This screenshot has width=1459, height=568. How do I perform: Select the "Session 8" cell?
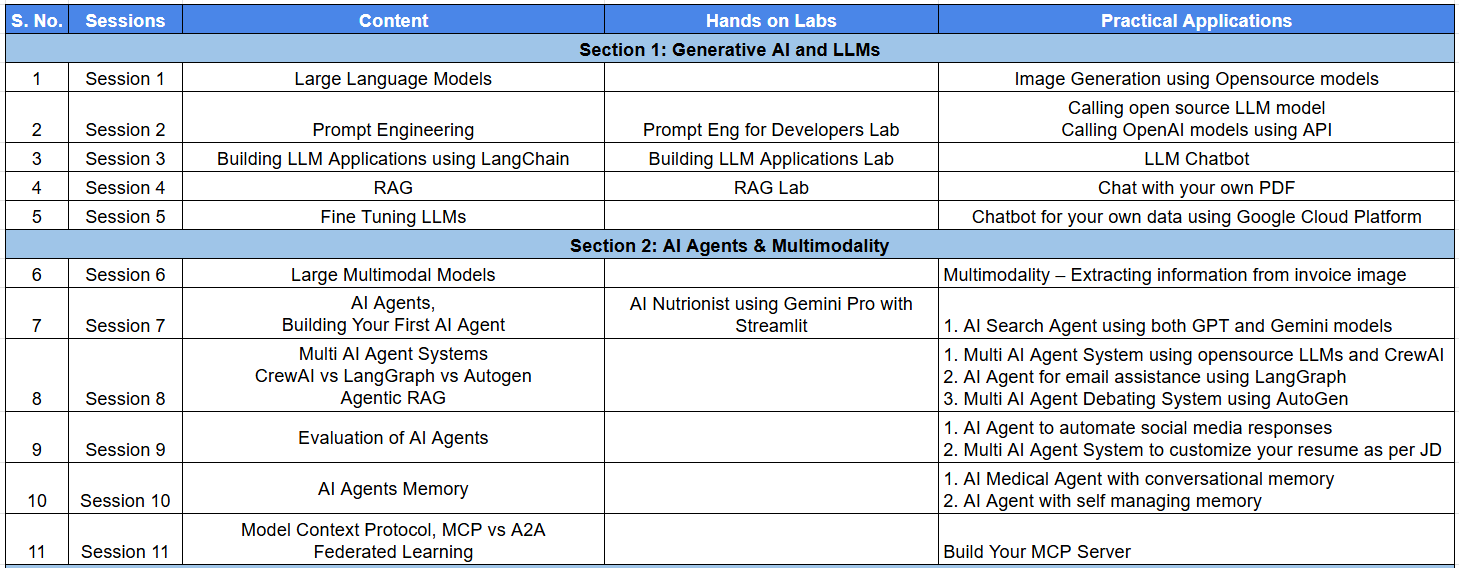click(125, 398)
